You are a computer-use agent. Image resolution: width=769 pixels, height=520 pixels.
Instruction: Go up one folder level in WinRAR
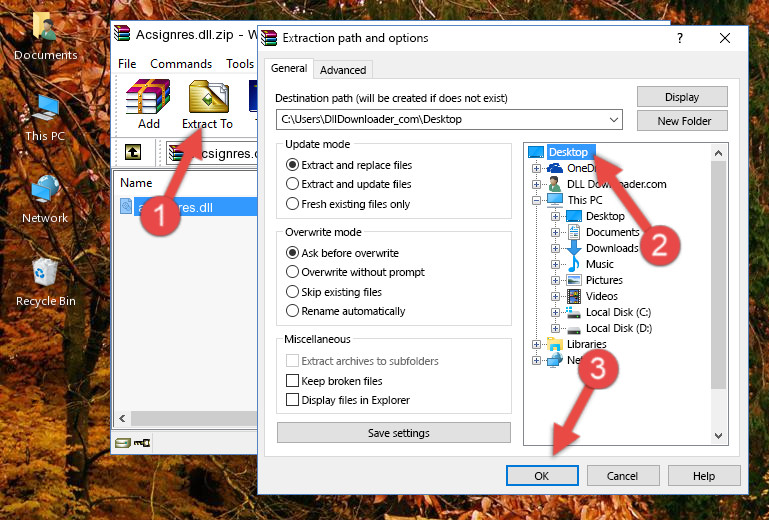point(133,153)
